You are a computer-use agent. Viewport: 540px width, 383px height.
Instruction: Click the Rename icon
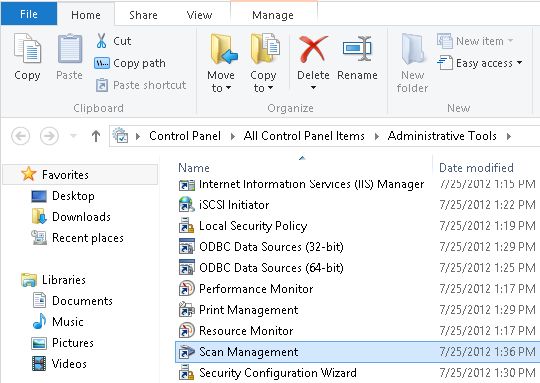tap(357, 49)
